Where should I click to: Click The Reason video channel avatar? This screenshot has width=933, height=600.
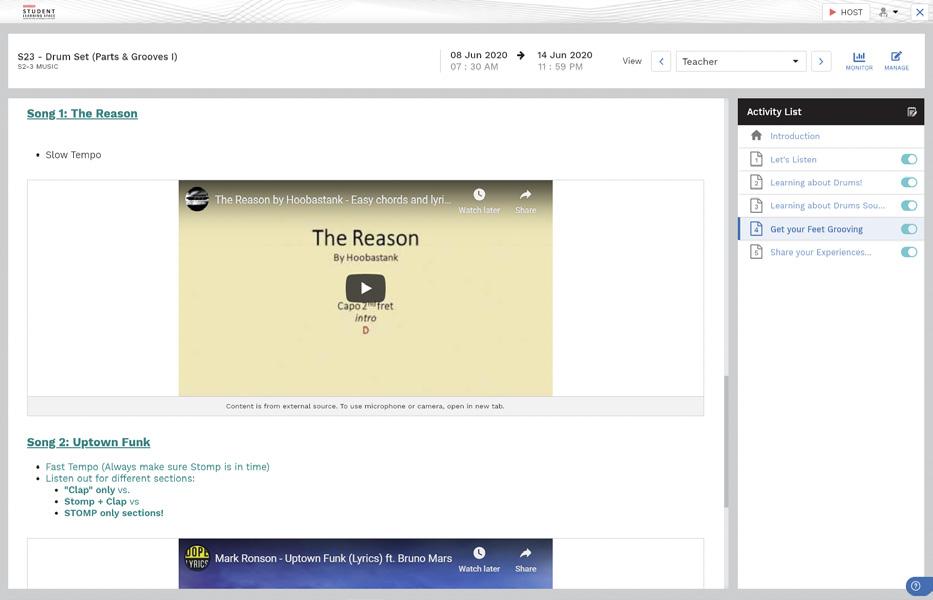point(197,199)
